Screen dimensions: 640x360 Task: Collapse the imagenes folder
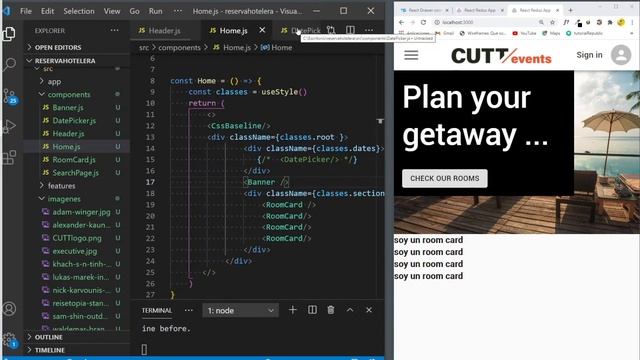click(x=64, y=199)
